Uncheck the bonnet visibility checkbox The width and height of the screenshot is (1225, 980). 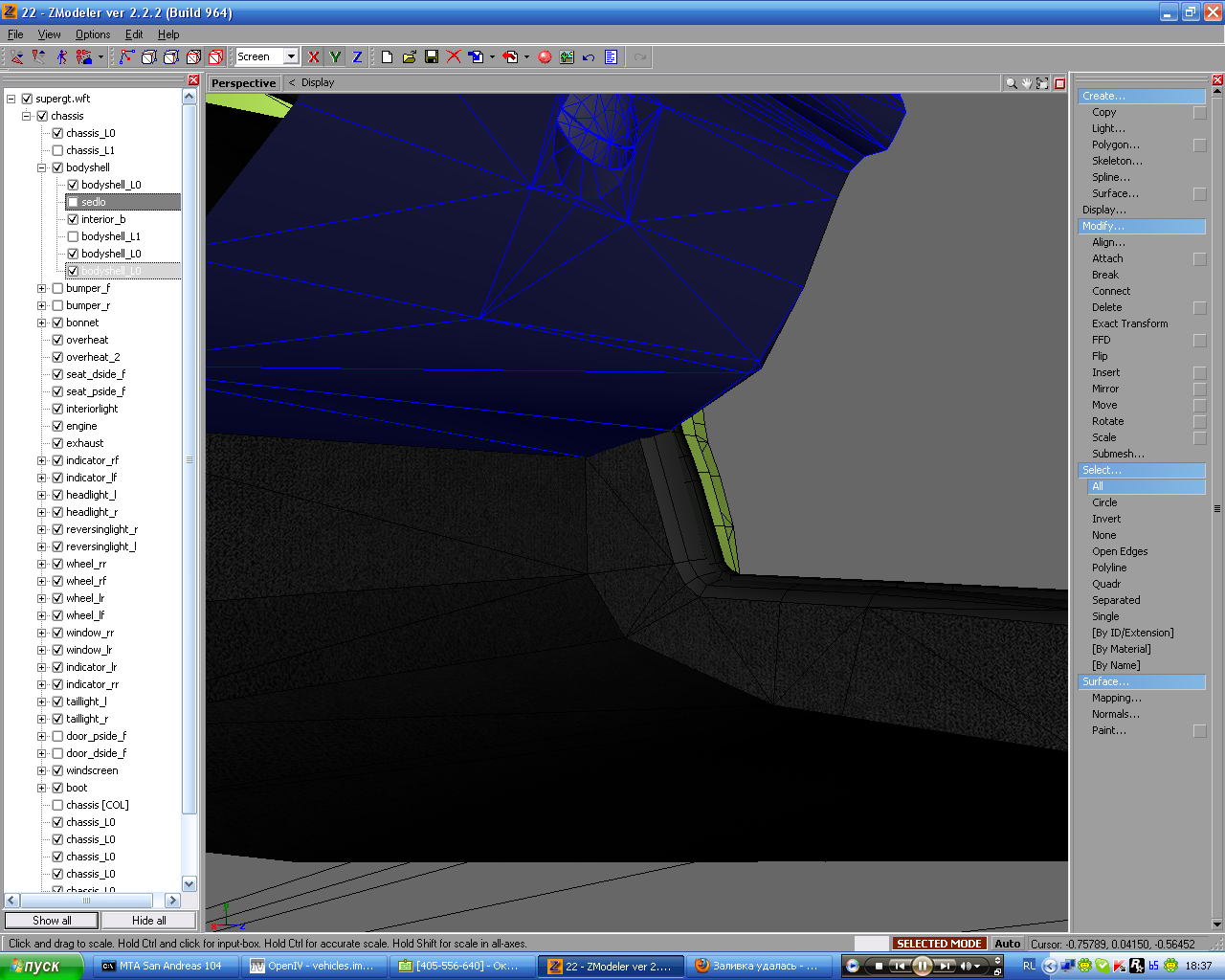click(57, 323)
